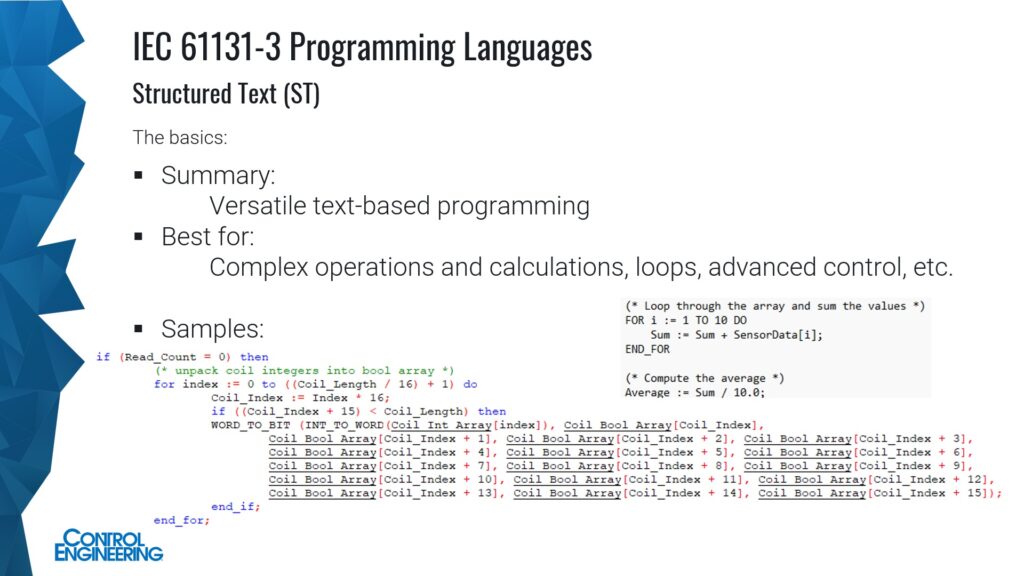
Task: Click the "Sum := Sum + SensorData[i];" statement
Action: [x=732, y=334]
